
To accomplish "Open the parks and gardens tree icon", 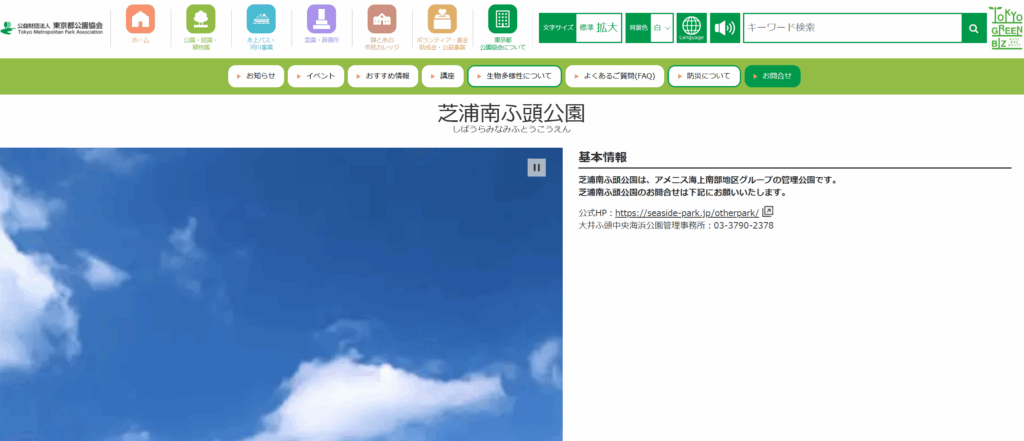I will [x=200, y=20].
